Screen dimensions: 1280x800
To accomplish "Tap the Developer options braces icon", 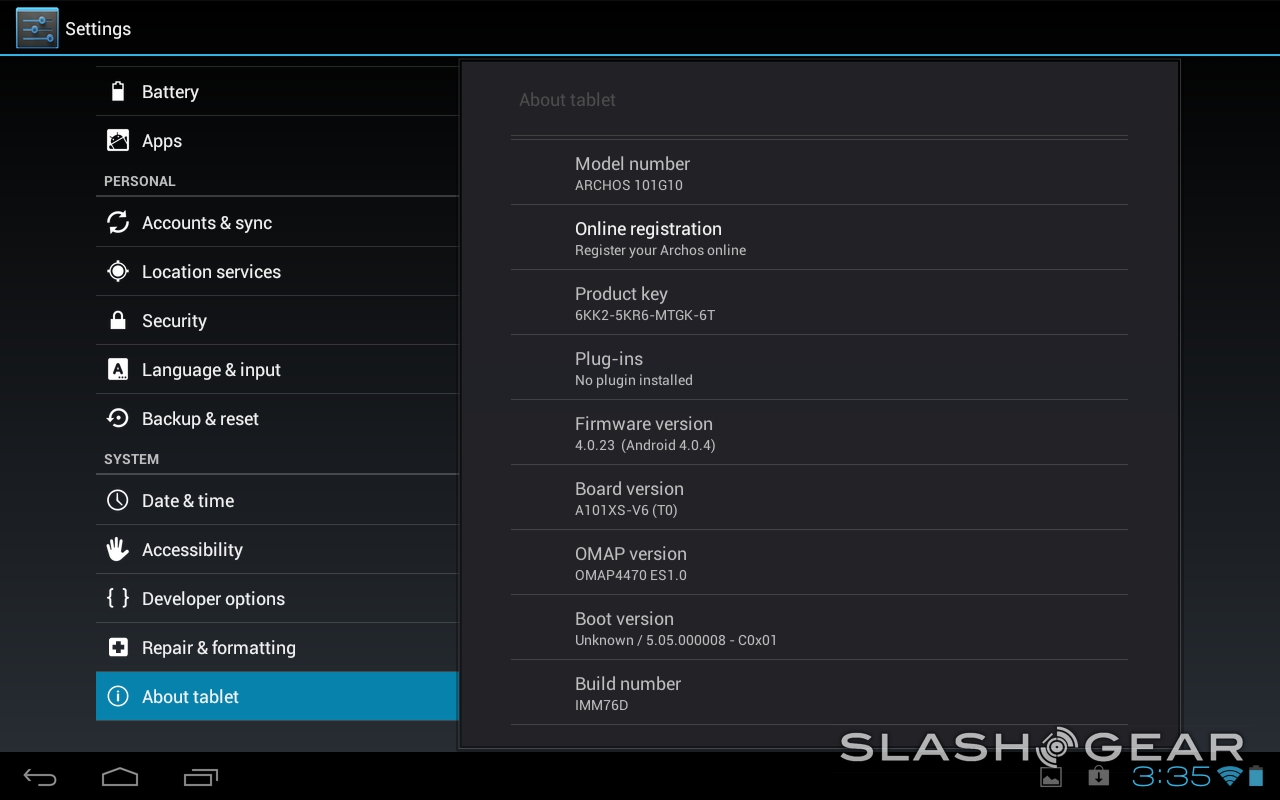I will (x=118, y=599).
